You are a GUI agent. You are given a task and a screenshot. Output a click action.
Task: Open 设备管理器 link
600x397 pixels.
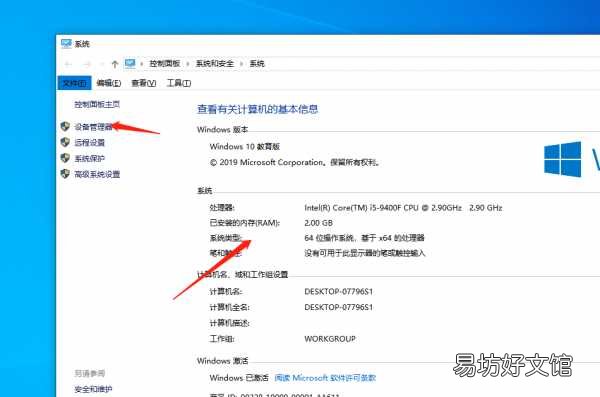click(93, 127)
